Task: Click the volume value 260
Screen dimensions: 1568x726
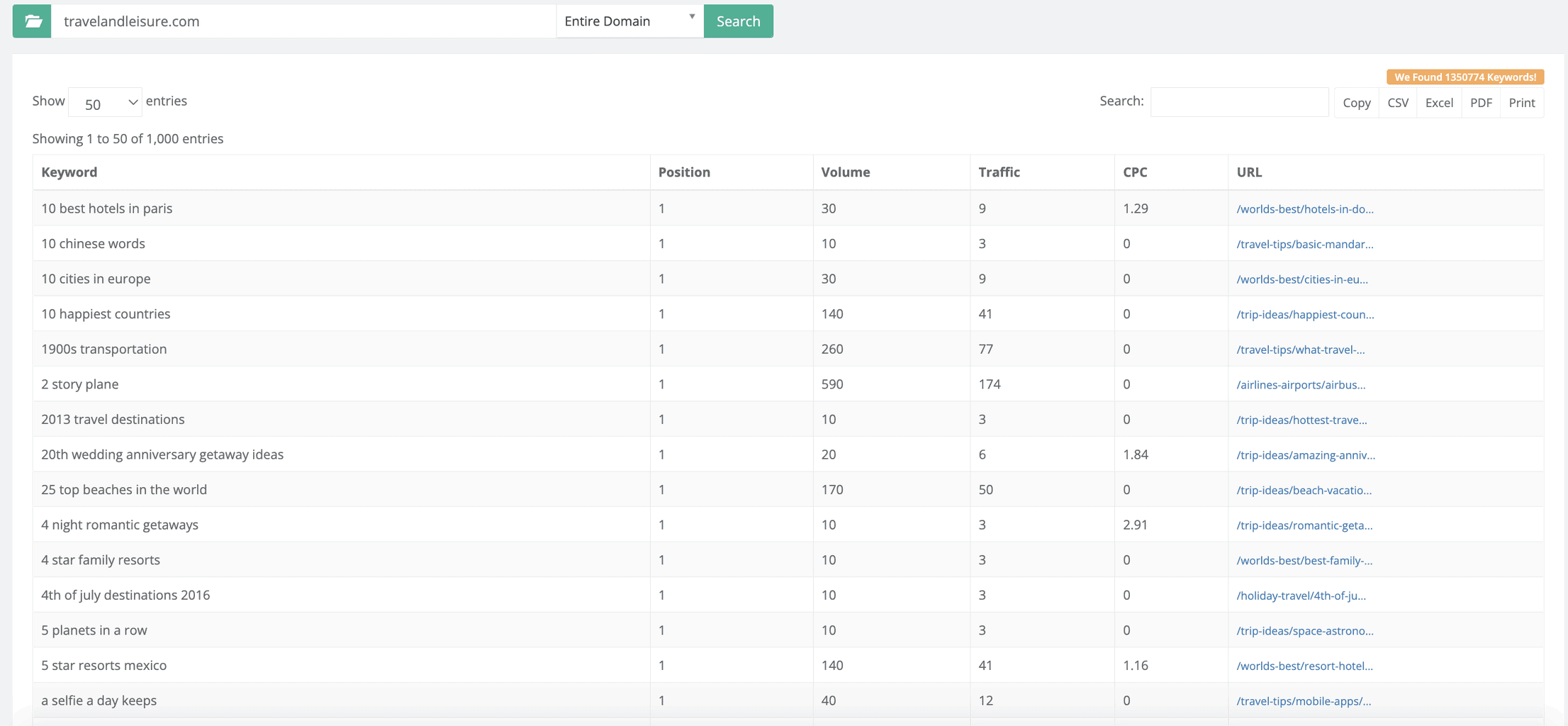Action: [832, 349]
